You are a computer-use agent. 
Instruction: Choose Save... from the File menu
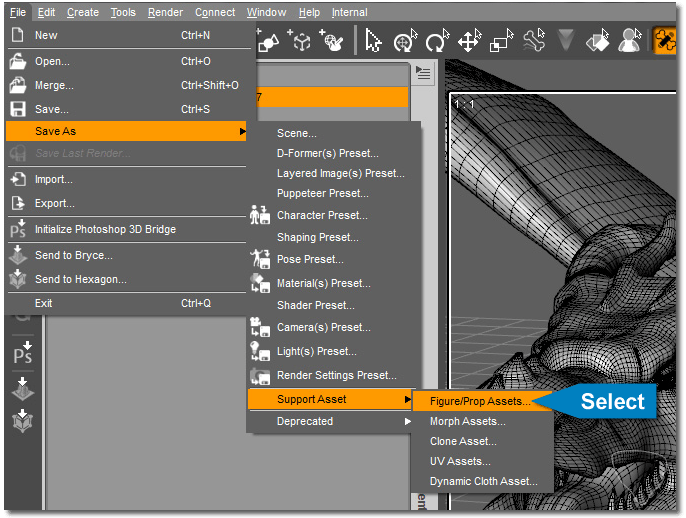pyautogui.click(x=126, y=109)
